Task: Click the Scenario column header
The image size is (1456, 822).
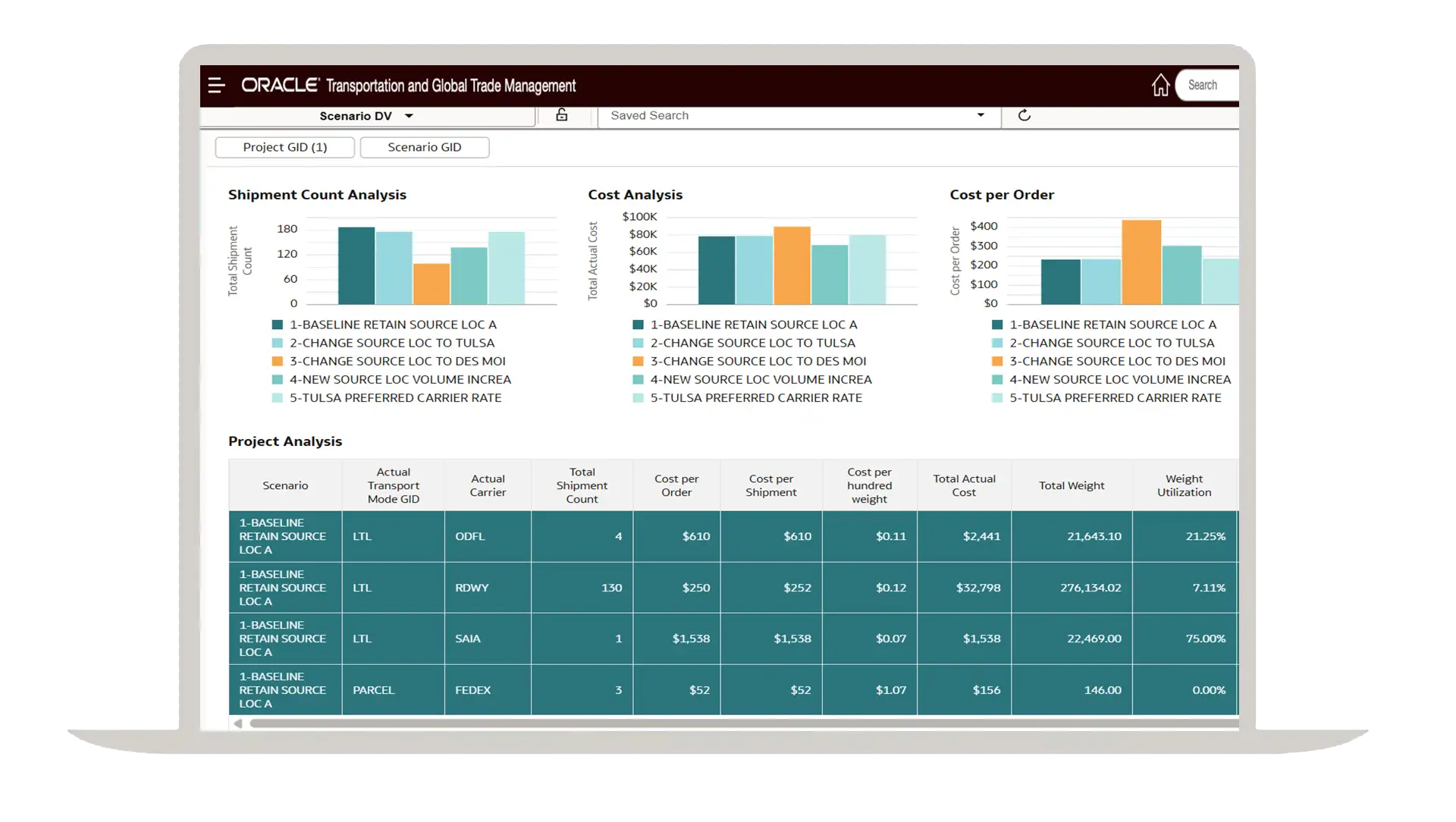Action: pos(285,485)
